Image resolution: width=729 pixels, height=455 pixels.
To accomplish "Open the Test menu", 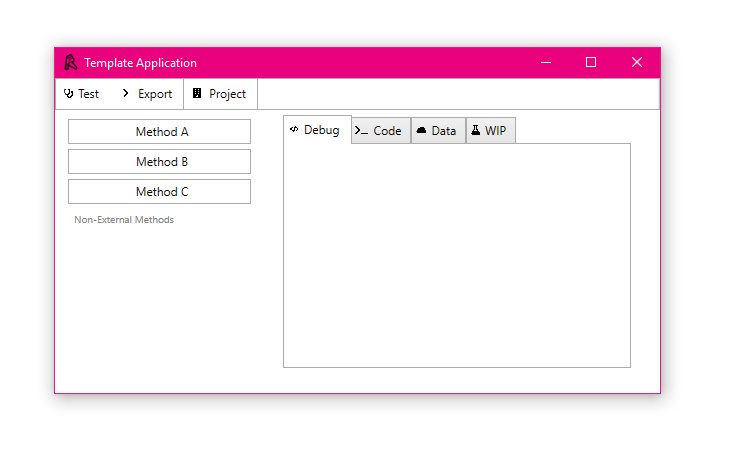I will coord(82,94).
